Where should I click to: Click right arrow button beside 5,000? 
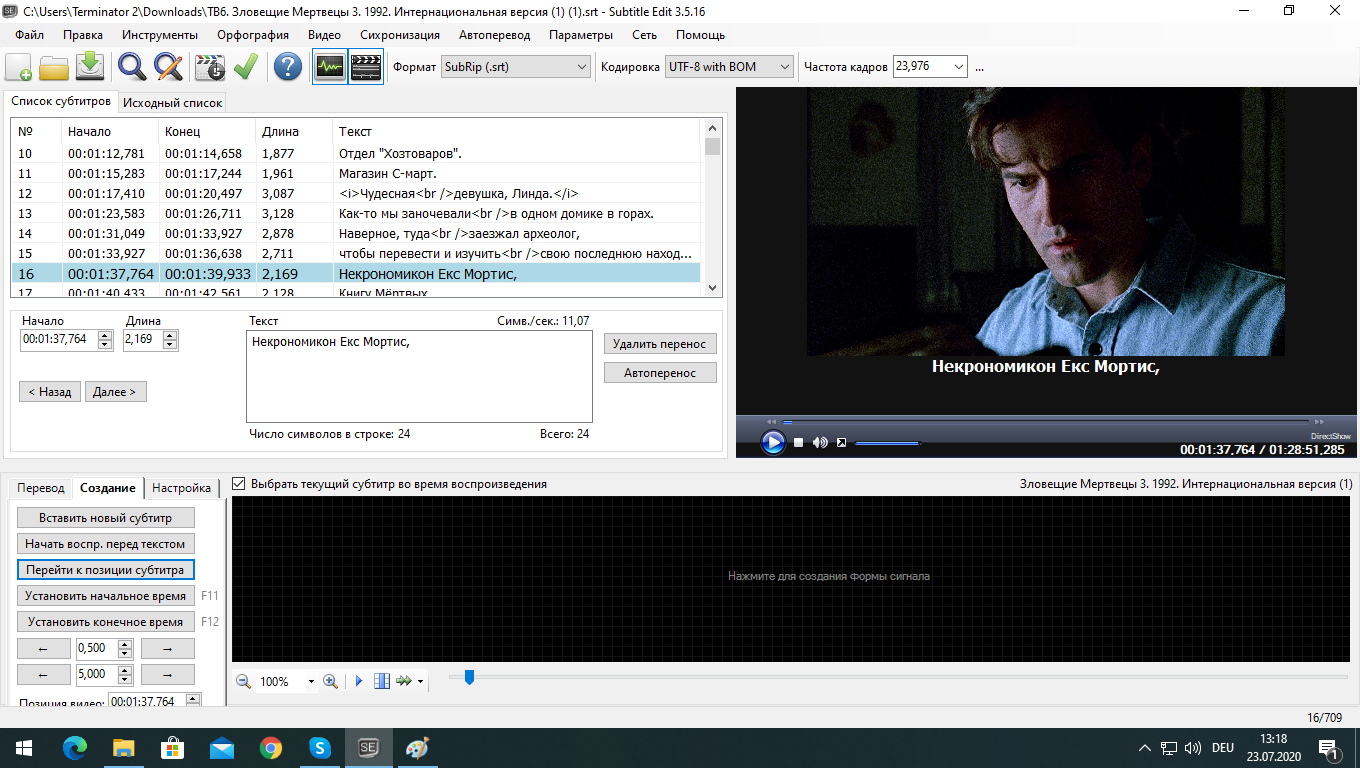168,675
